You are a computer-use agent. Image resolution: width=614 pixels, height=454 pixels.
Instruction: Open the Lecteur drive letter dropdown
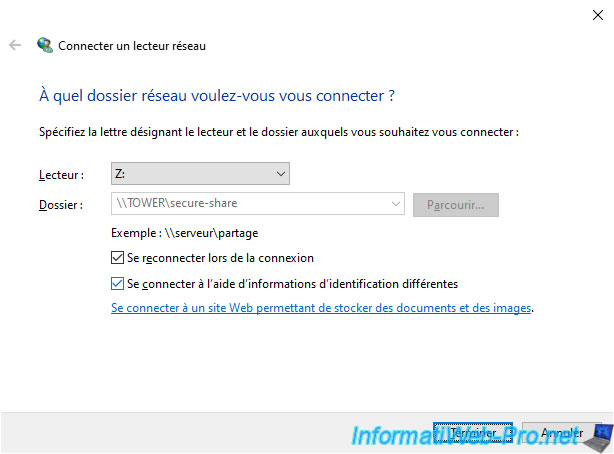280,174
